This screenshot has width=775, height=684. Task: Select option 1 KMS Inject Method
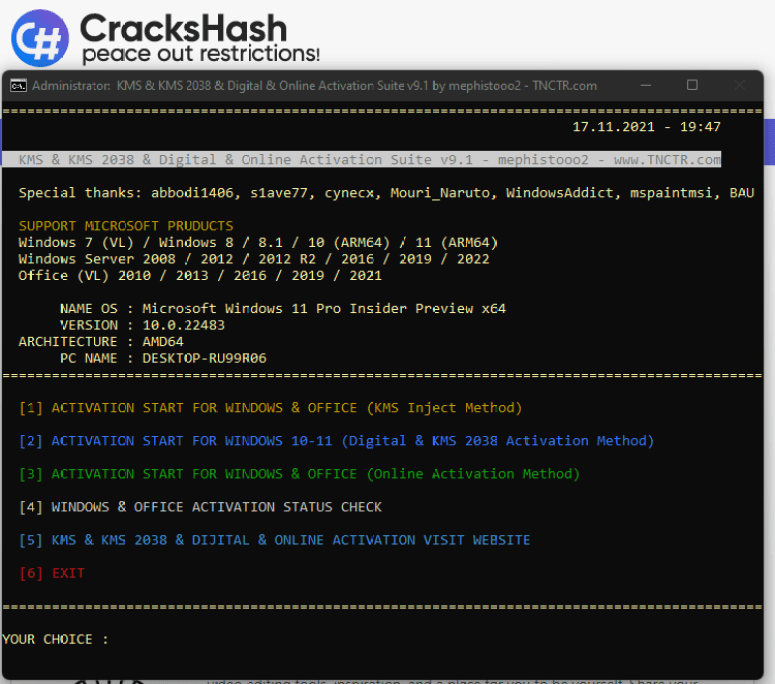(x=270, y=408)
